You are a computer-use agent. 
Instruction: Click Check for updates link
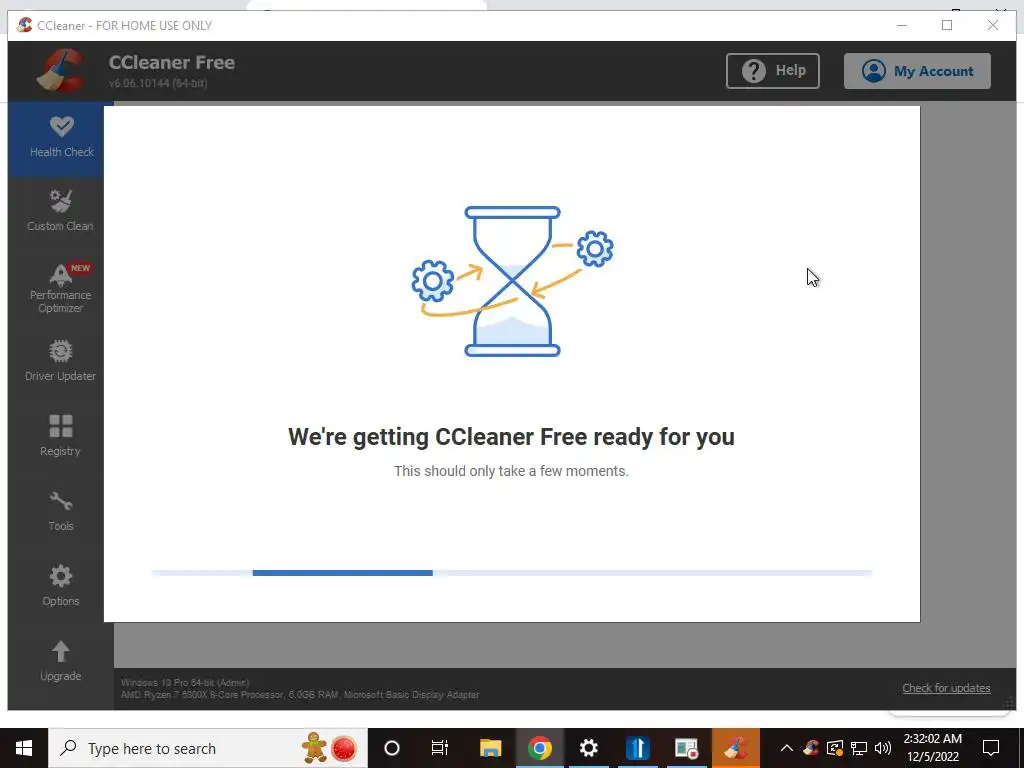click(946, 688)
